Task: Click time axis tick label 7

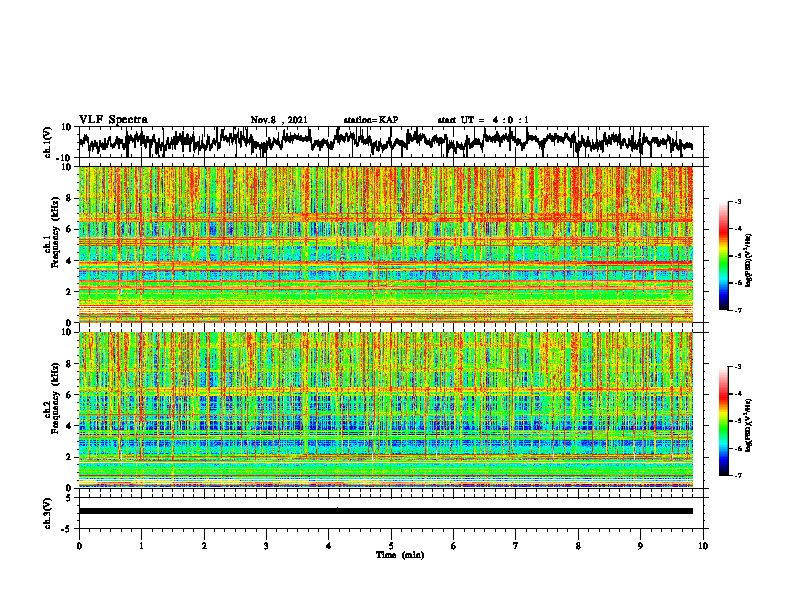Action: [516, 546]
